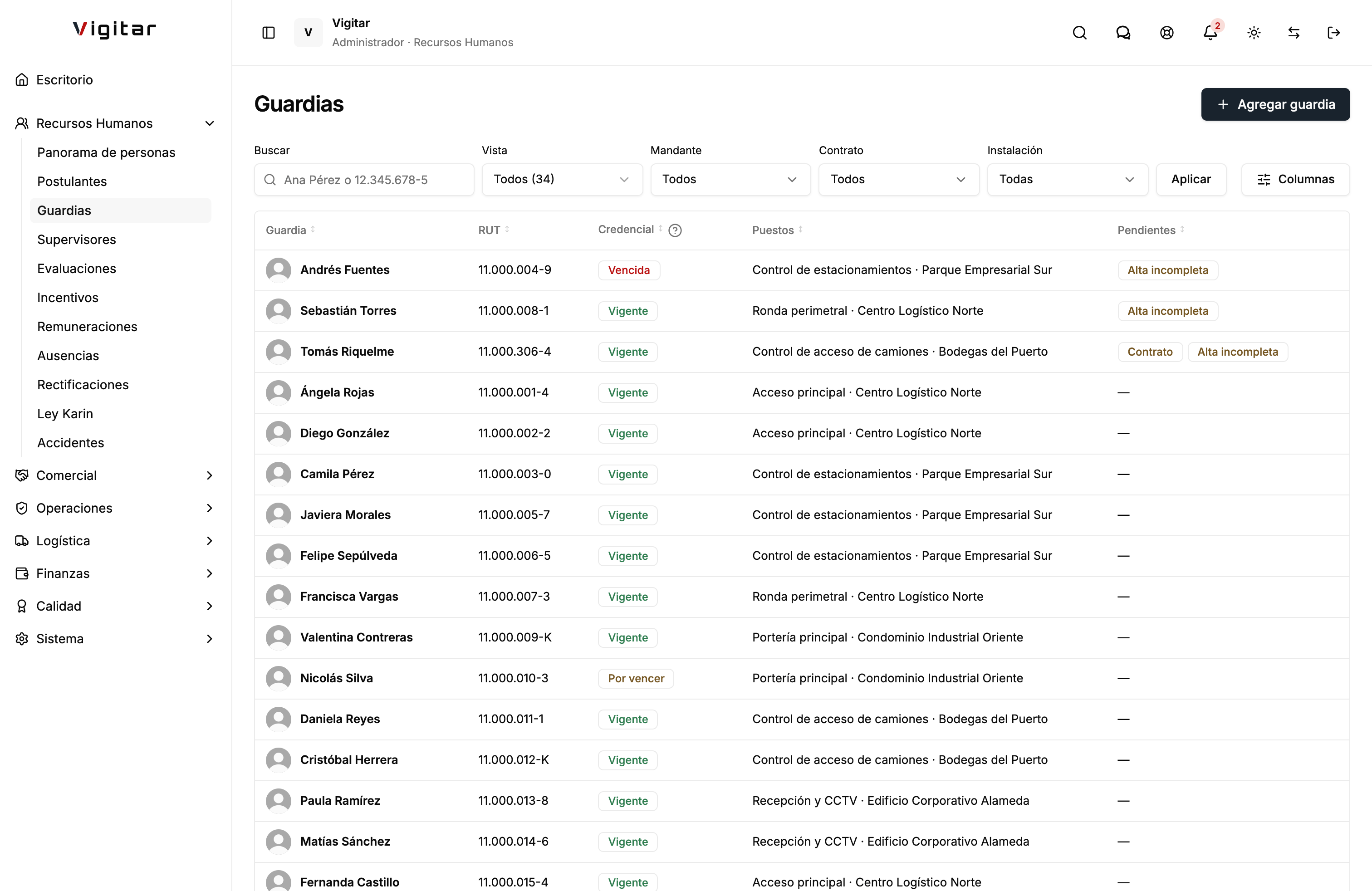This screenshot has height=891, width=1372.
Task: Sort by Pendientes column
Action: click(x=1151, y=230)
